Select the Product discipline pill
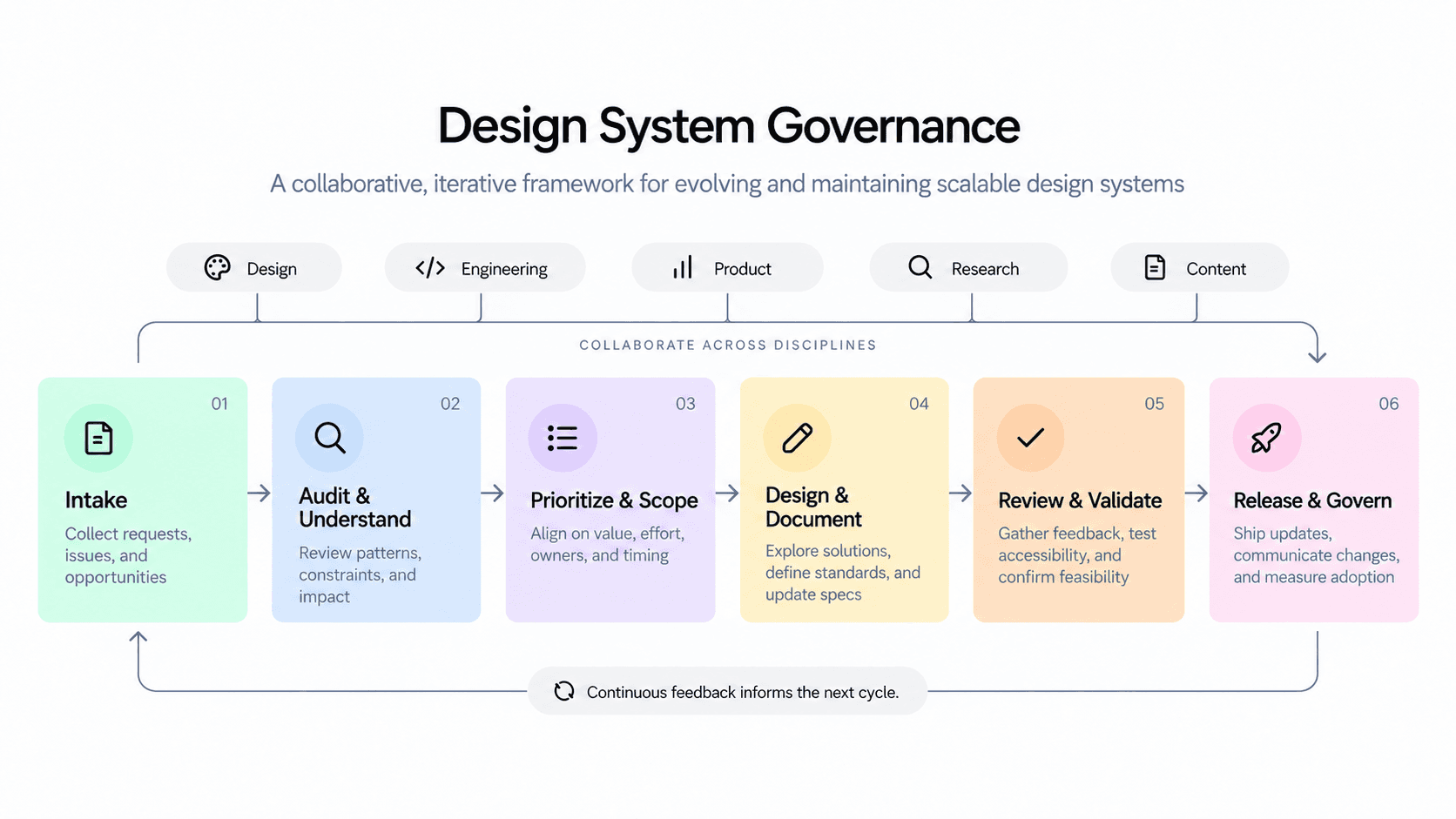This screenshot has height=819, width=1456. pyautogui.click(x=727, y=267)
